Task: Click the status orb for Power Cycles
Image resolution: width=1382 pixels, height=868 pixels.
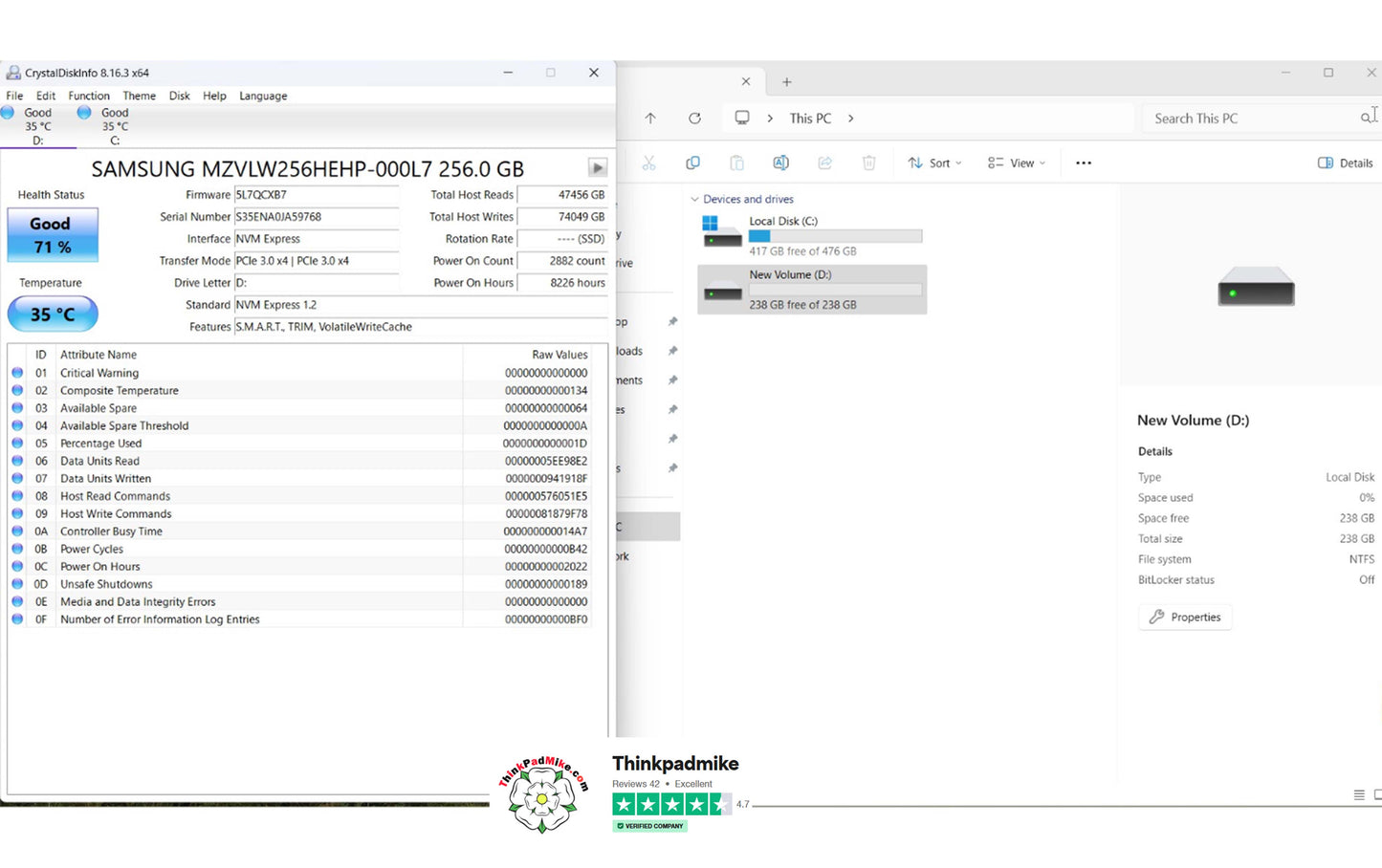Action: (17, 549)
